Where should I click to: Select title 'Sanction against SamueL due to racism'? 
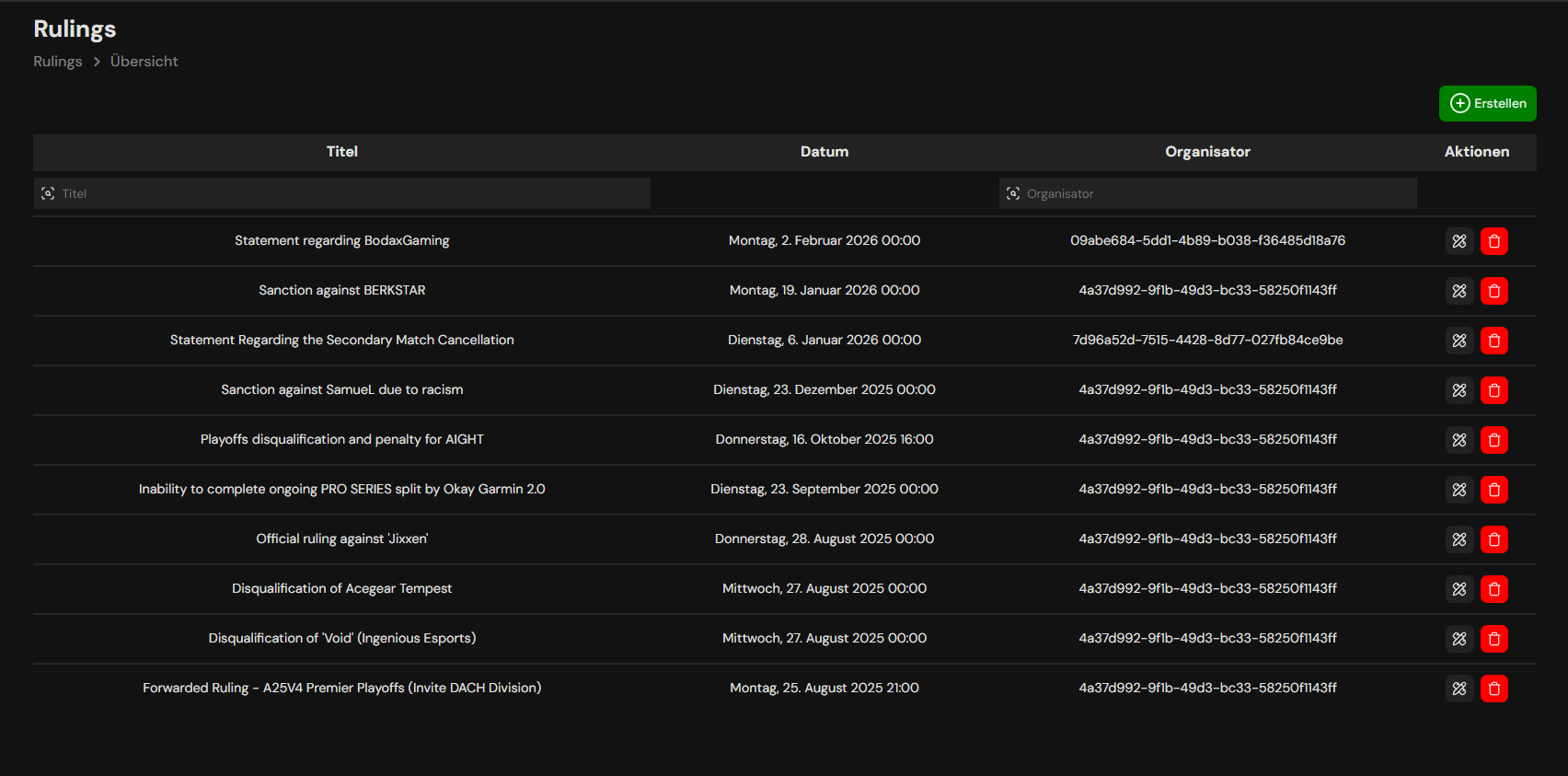342,389
